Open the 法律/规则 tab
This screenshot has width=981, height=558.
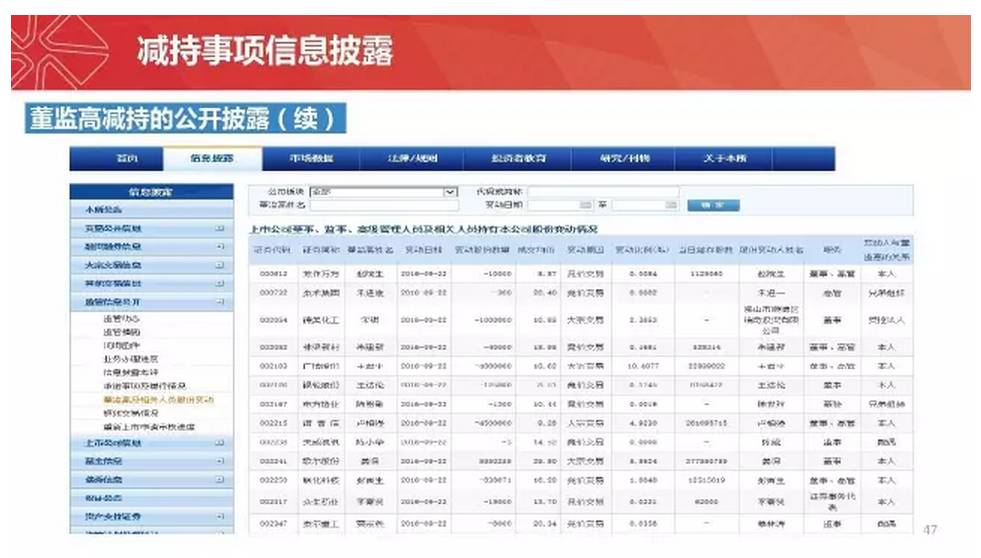tap(412, 158)
